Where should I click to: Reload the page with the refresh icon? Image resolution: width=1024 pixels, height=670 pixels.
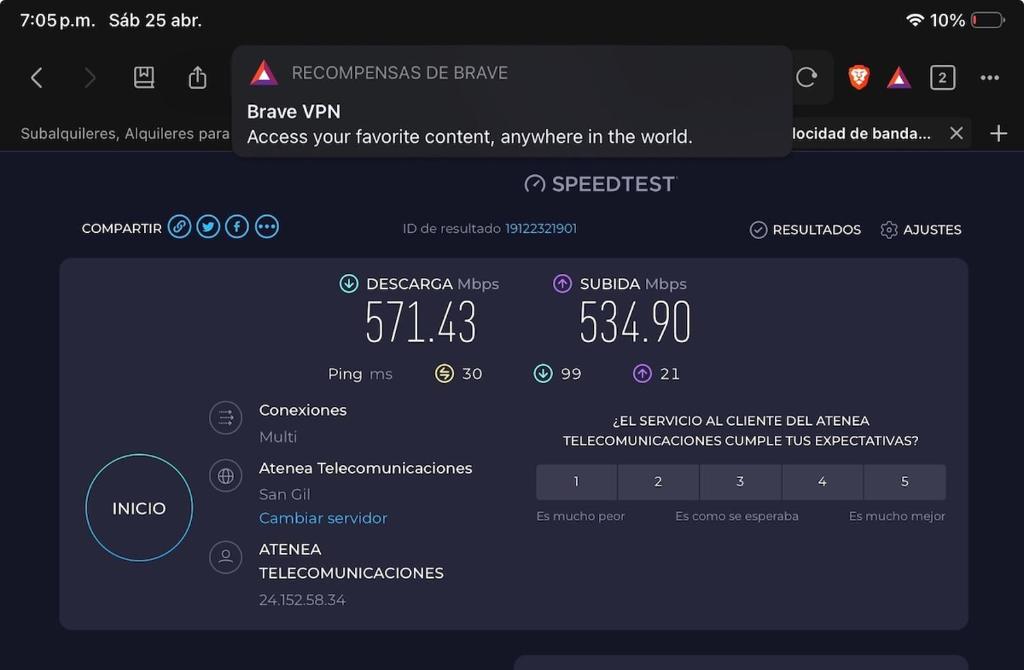click(x=807, y=78)
